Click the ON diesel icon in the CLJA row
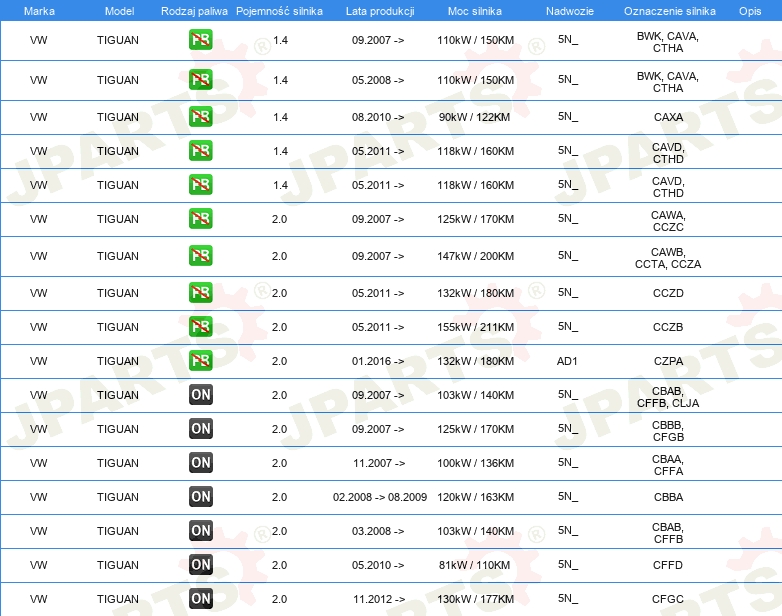The width and height of the screenshot is (782, 616). tap(200, 395)
